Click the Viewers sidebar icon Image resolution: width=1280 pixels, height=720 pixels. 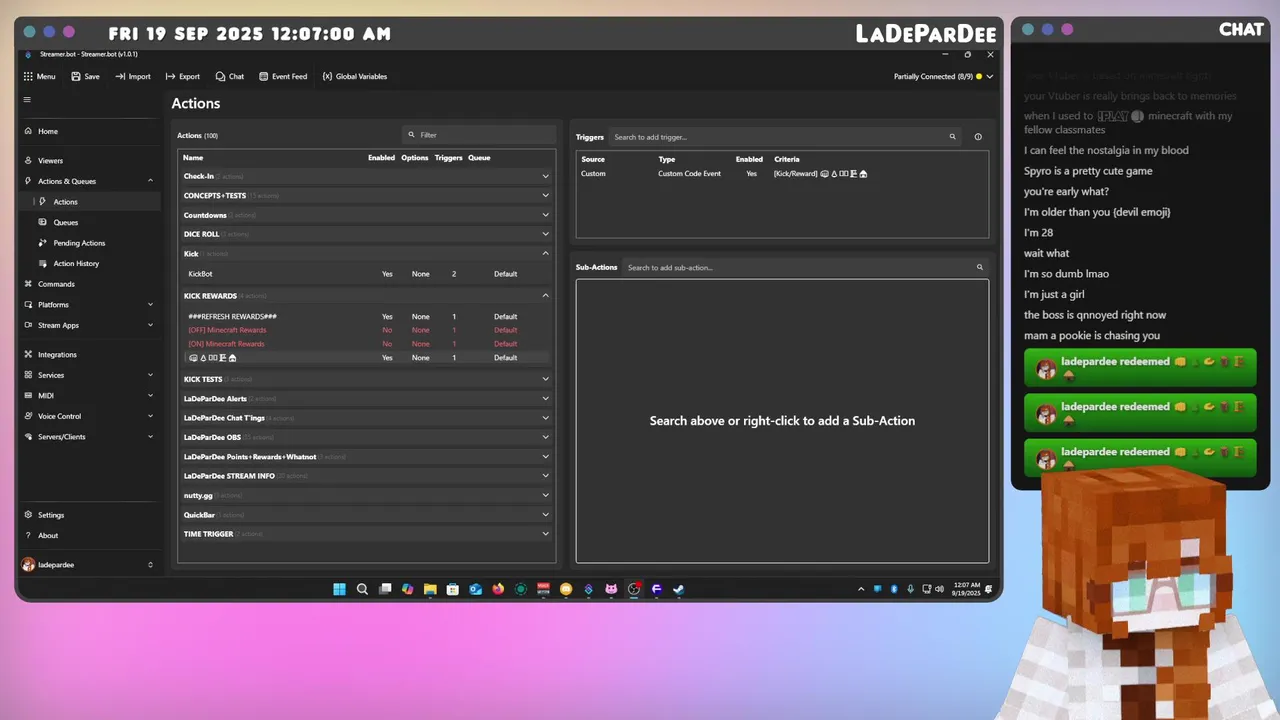pyautogui.click(x=28, y=160)
